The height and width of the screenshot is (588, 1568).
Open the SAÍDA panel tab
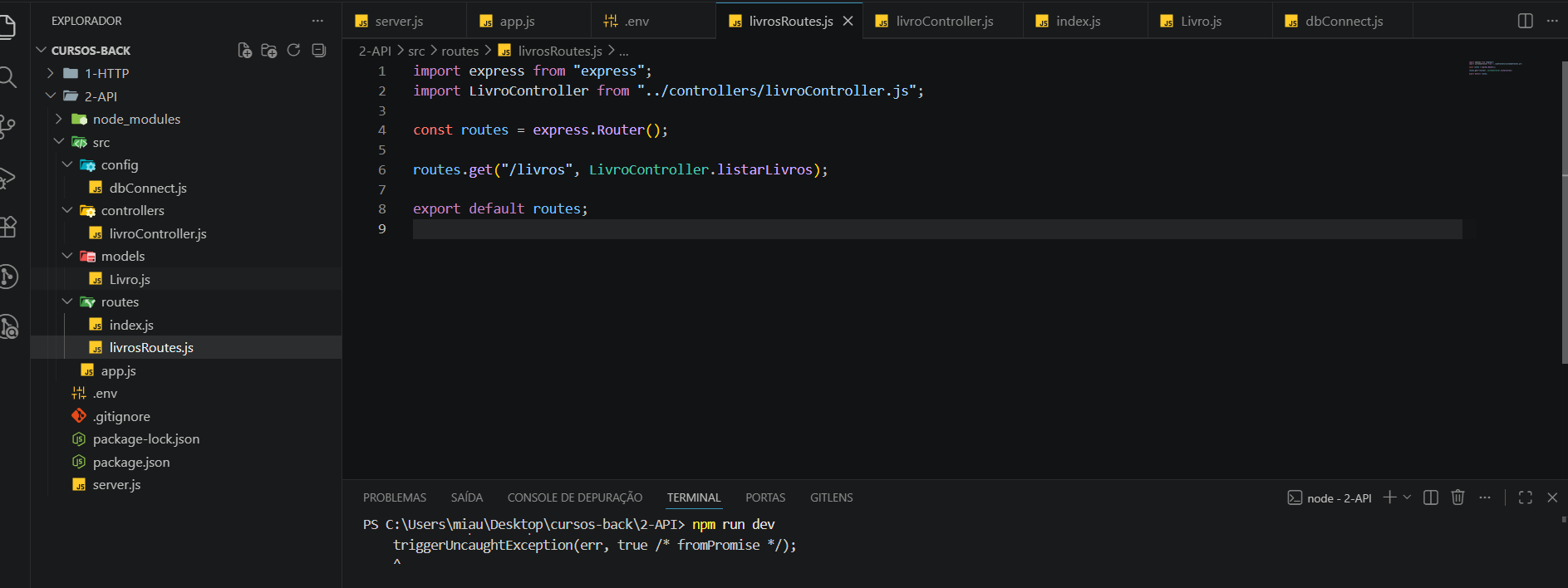[467, 497]
